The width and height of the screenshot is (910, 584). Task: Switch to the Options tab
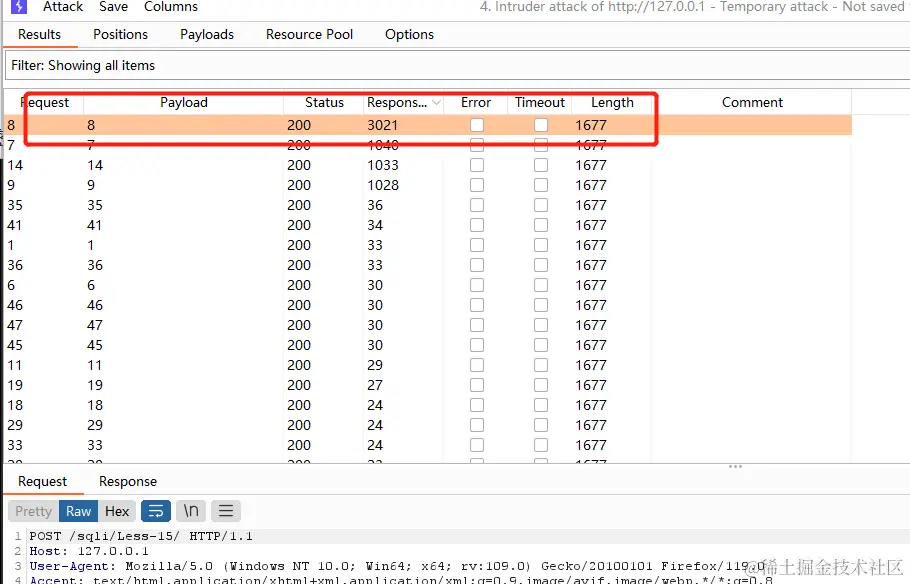pos(409,34)
